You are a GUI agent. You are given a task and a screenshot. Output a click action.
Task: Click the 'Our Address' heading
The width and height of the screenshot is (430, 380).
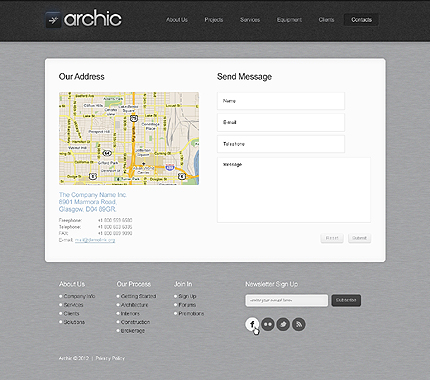pos(82,77)
